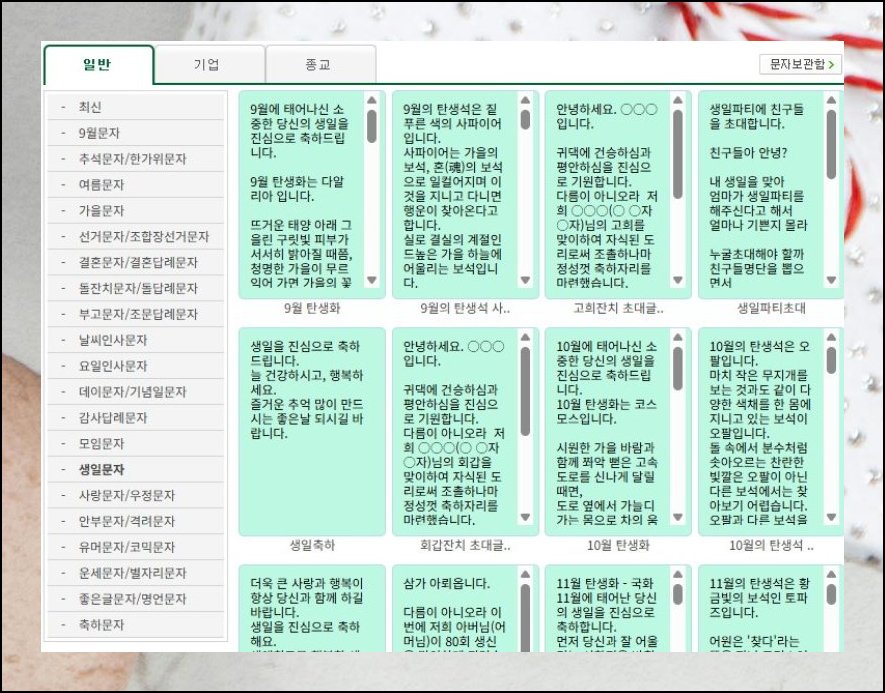Click scroll-up arrow on 11월의 탄생석 card
The height and width of the screenshot is (693, 885).
pyautogui.click(x=831, y=574)
